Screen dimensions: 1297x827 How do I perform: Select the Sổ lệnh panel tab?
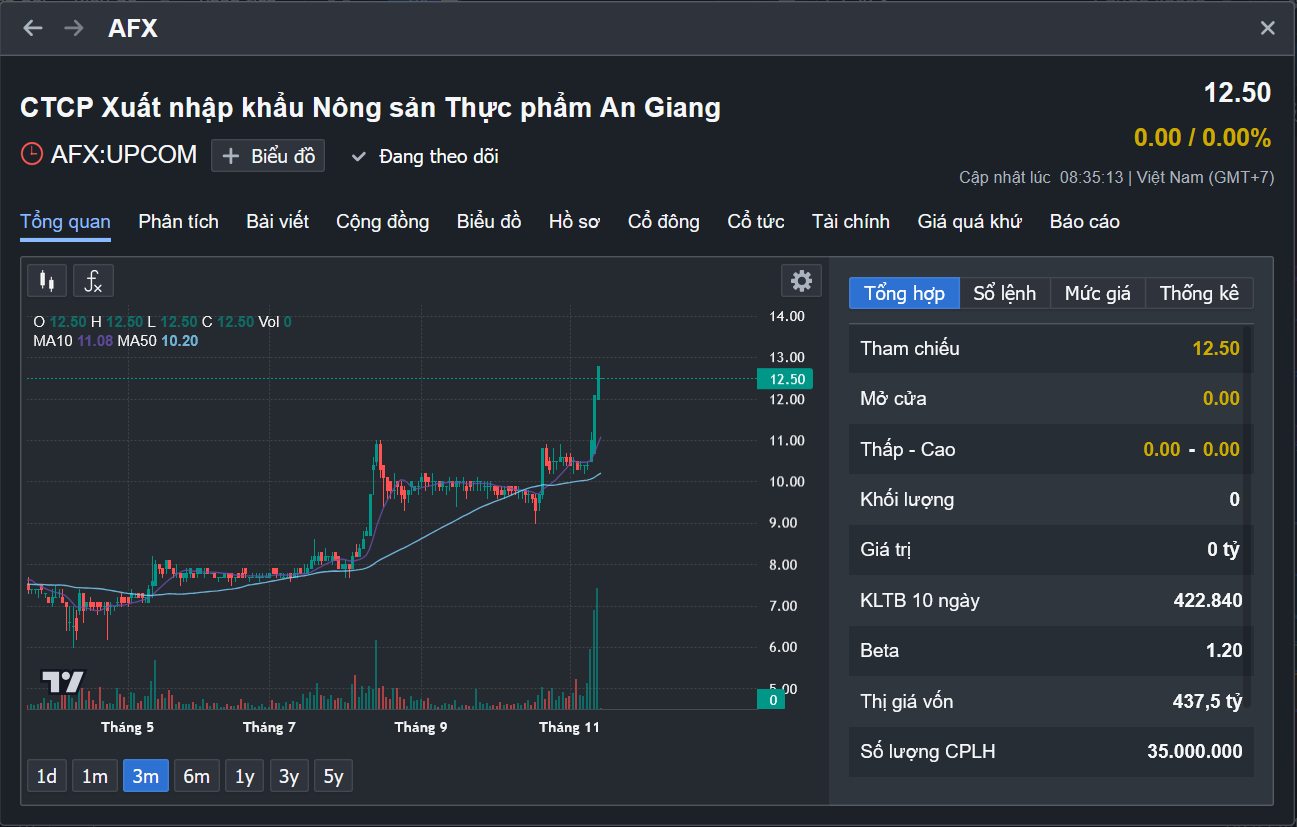pos(1005,293)
